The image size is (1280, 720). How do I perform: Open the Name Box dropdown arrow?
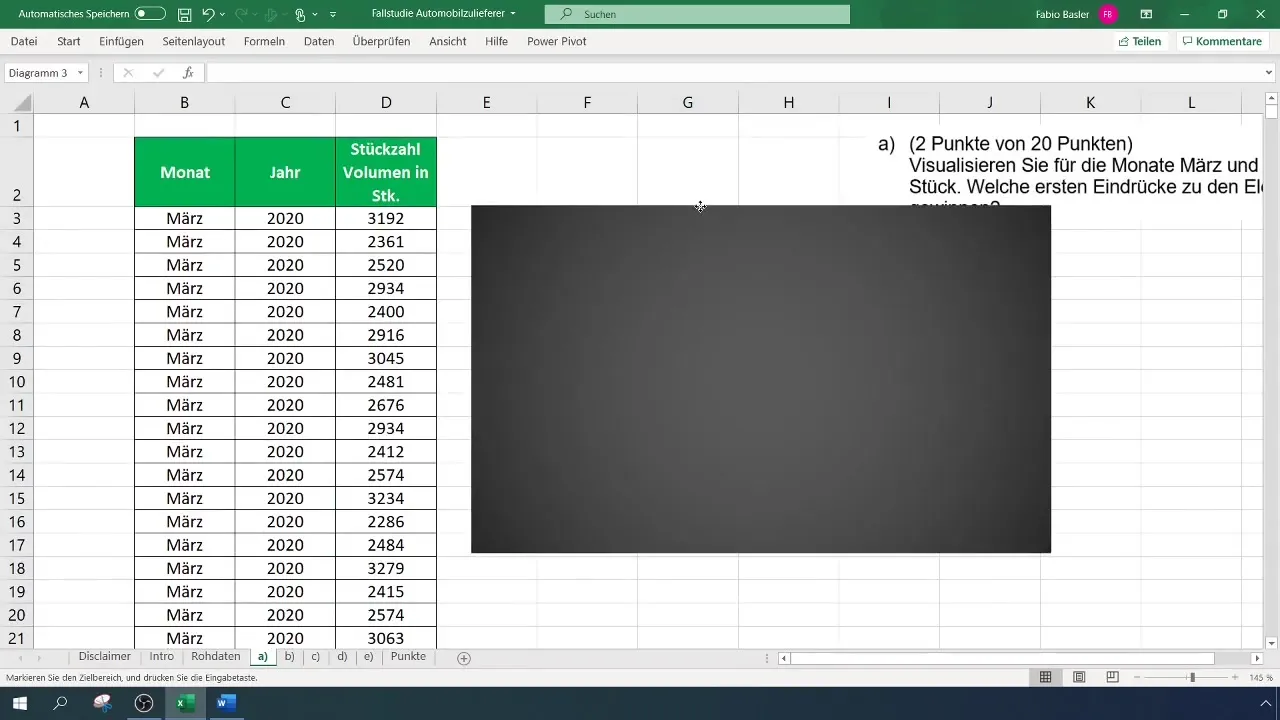pos(80,73)
